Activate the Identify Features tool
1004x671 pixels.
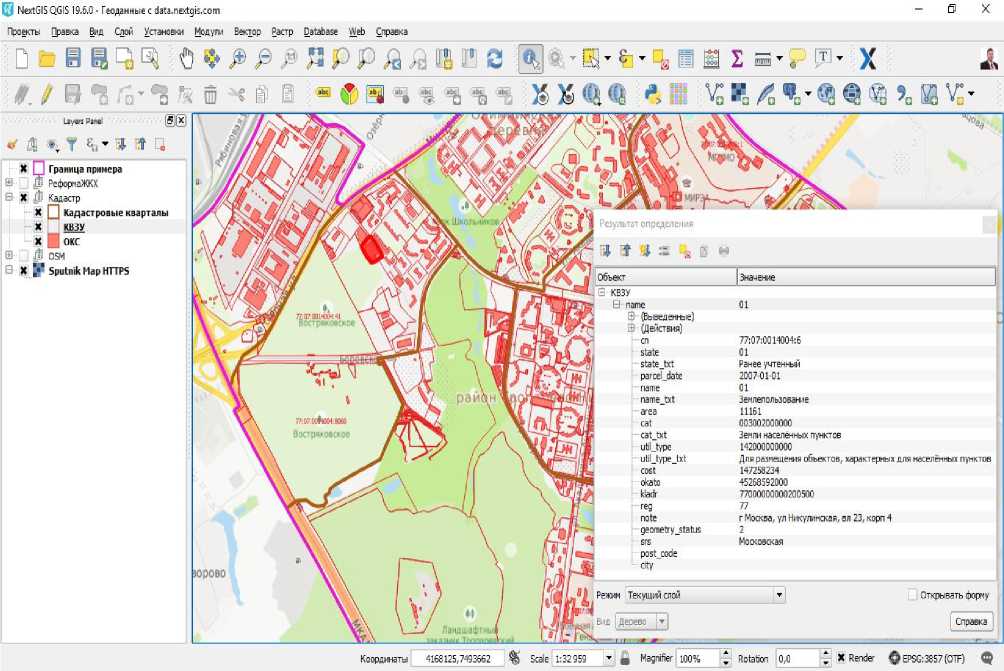[x=530, y=59]
